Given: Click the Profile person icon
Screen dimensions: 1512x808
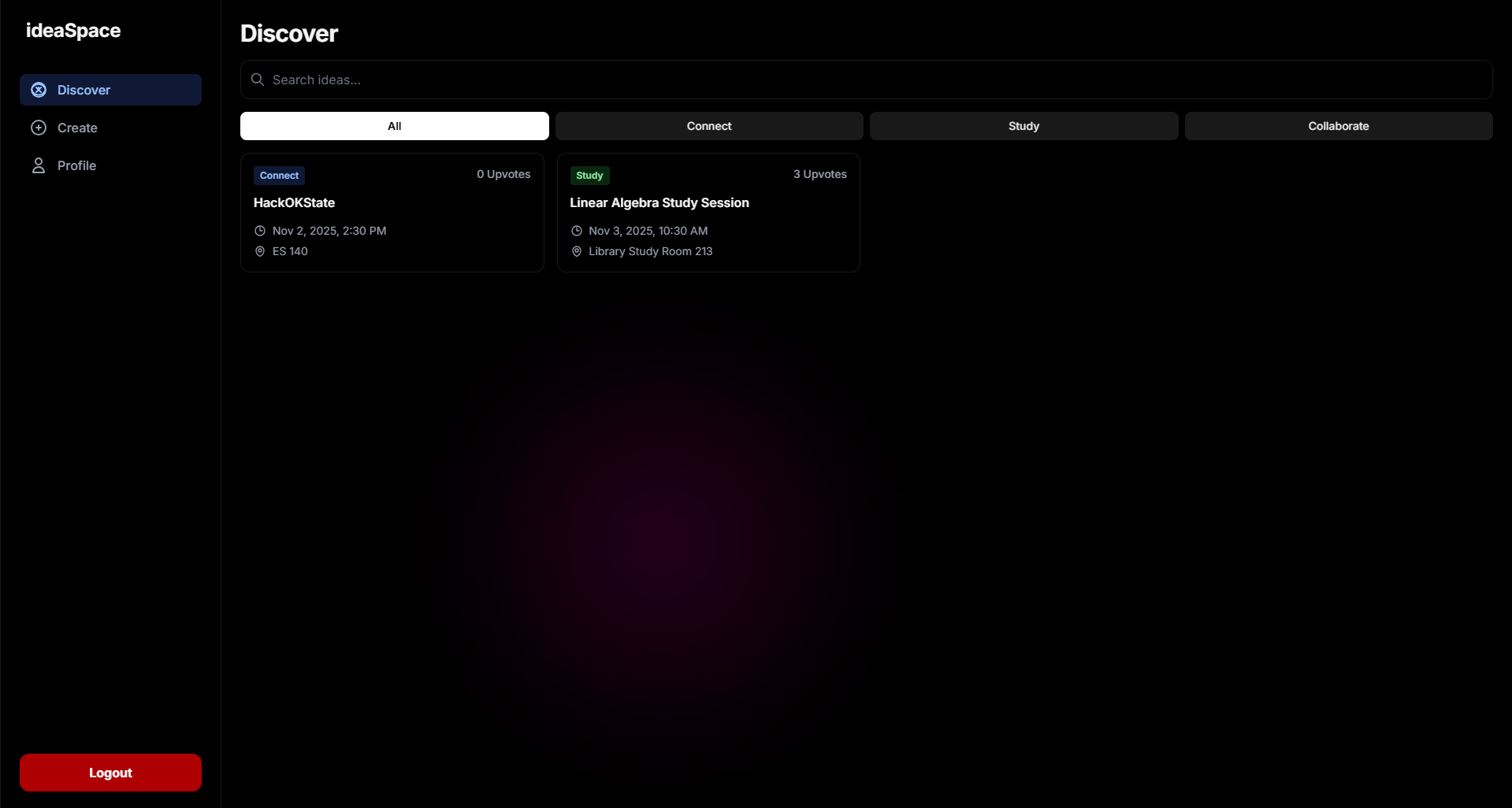Looking at the screenshot, I should point(39,165).
